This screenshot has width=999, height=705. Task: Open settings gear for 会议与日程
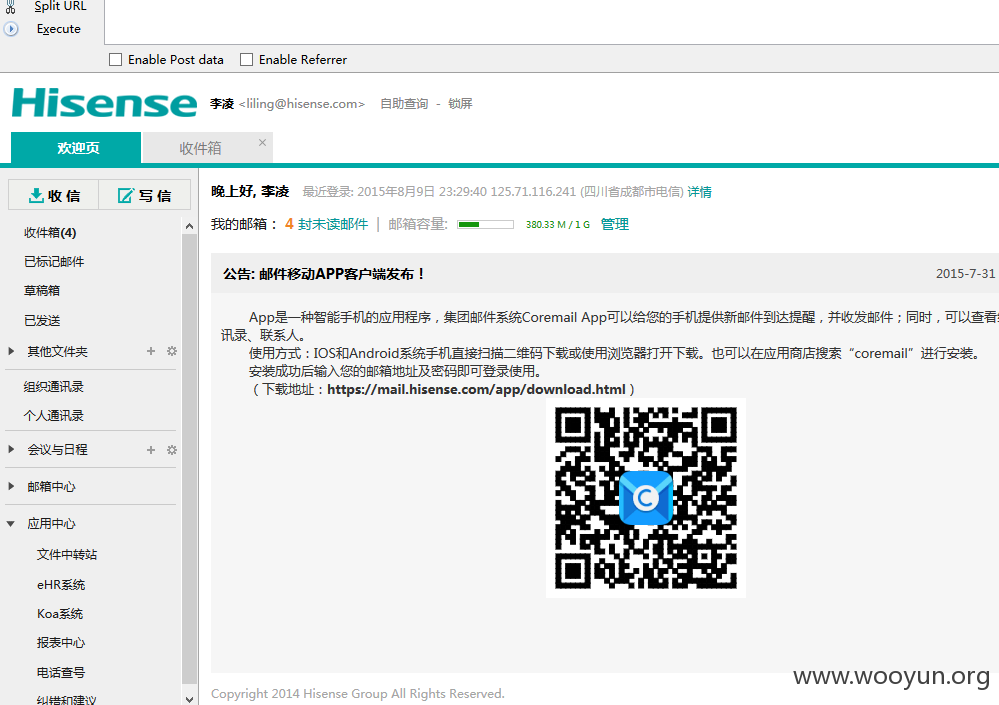pyautogui.click(x=171, y=450)
